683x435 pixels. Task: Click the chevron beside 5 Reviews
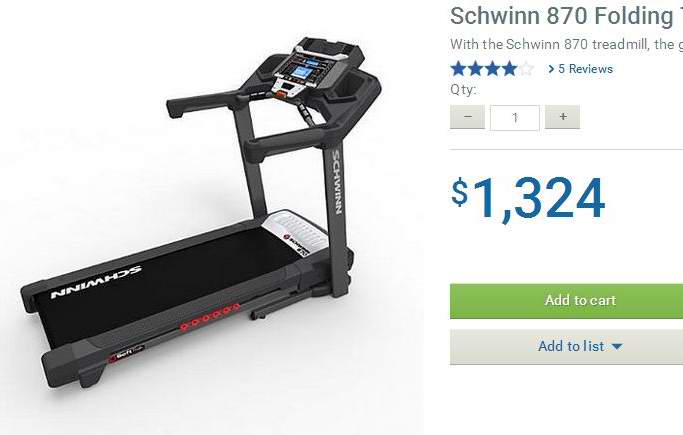(551, 69)
